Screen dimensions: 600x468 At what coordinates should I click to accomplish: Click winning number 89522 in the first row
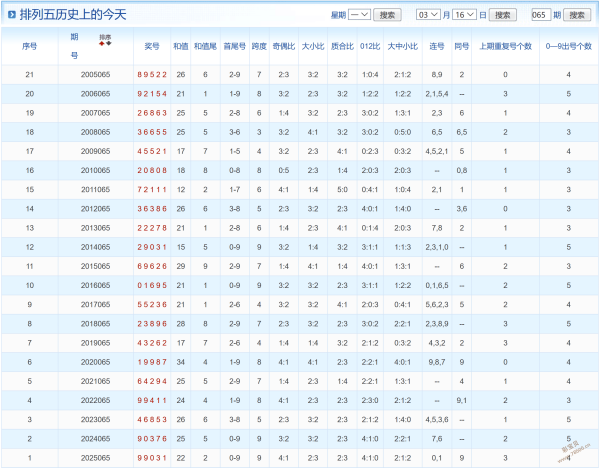[152, 75]
